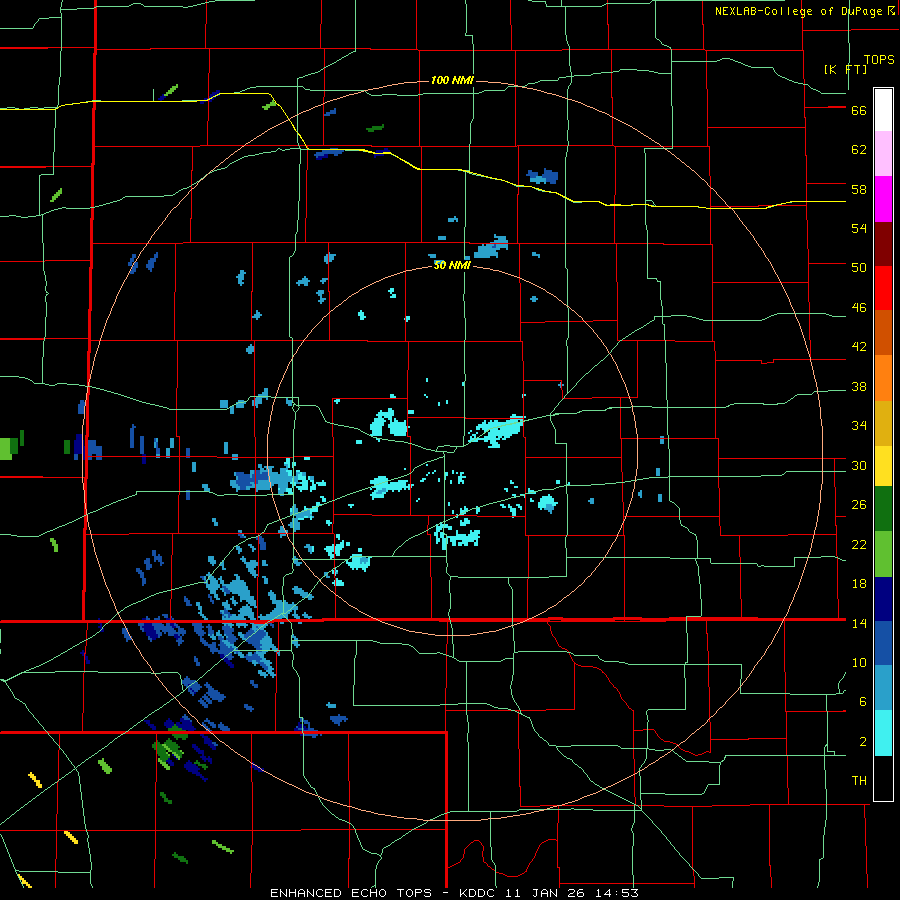Click the 'TOPS' legend heading
This screenshot has height=900, width=900.
tap(879, 60)
